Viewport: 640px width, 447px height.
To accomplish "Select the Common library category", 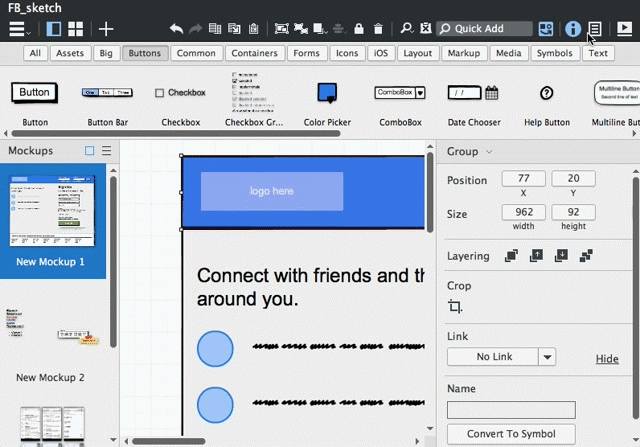I will [x=196, y=53].
